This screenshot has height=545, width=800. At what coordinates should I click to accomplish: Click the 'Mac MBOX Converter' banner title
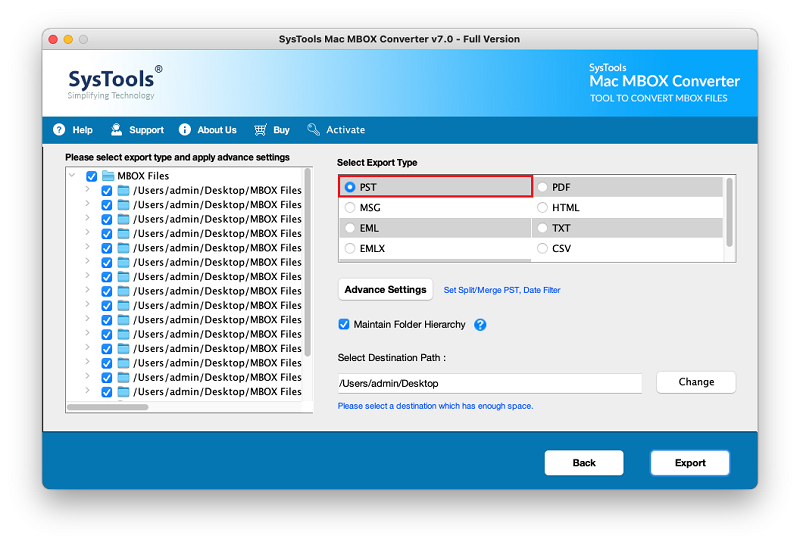[664, 81]
